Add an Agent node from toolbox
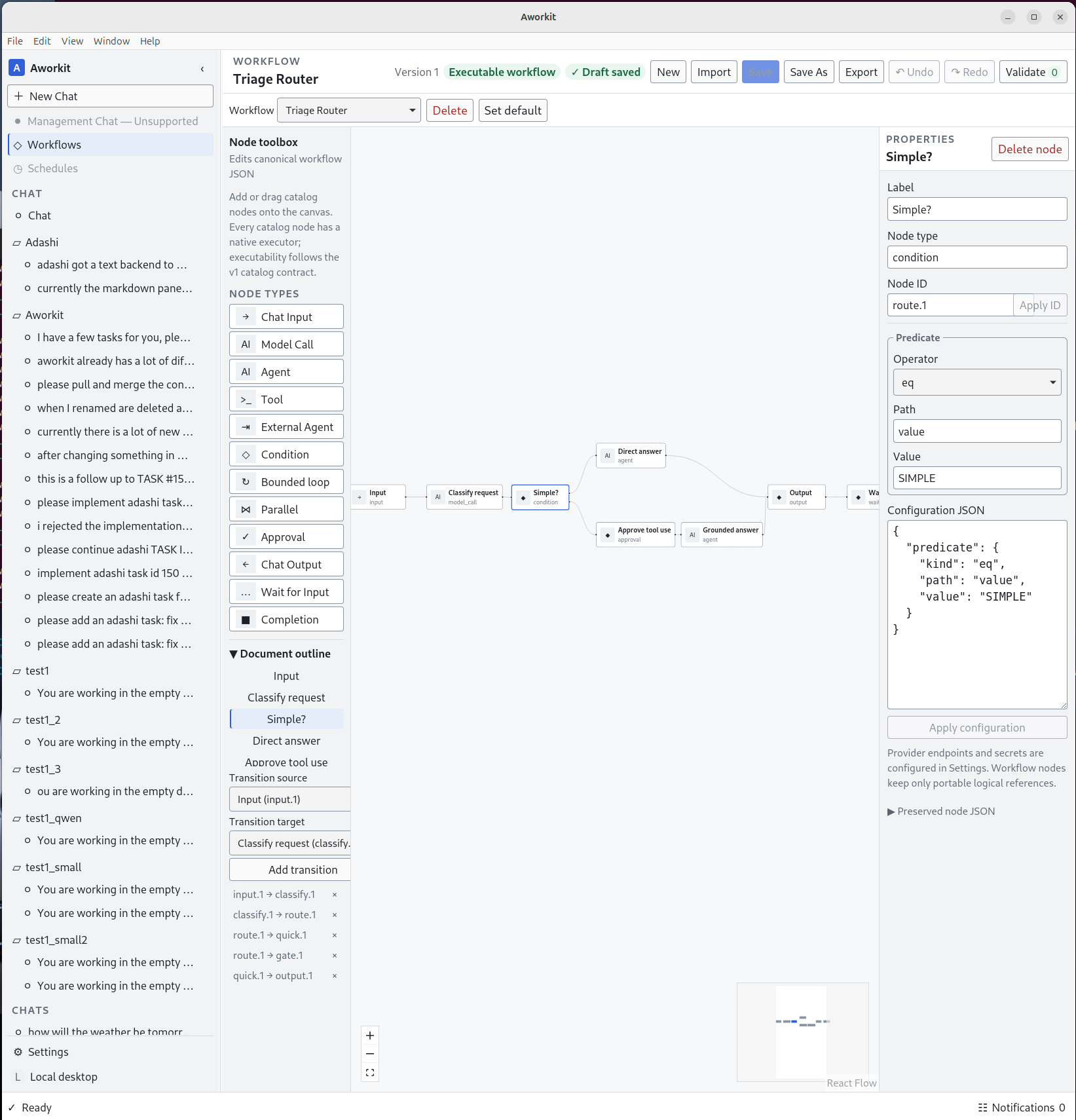 point(286,371)
